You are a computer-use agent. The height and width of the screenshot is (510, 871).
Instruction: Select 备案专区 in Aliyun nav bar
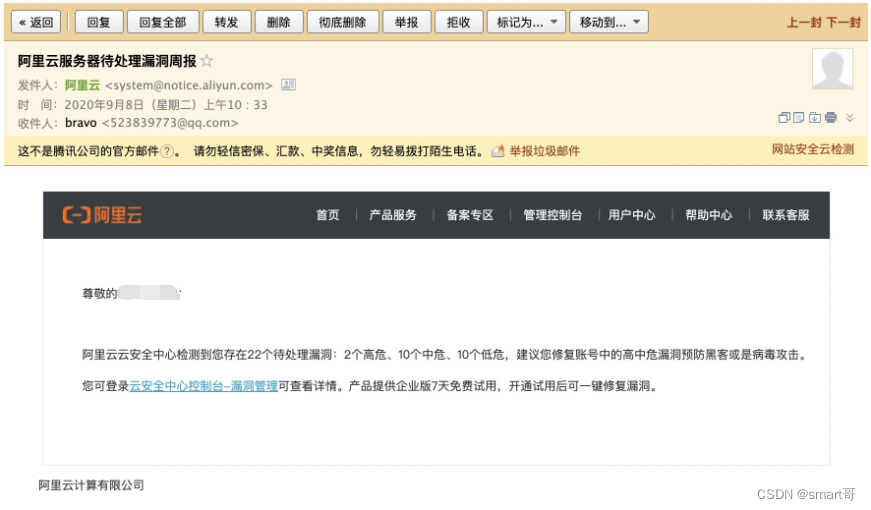click(470, 215)
